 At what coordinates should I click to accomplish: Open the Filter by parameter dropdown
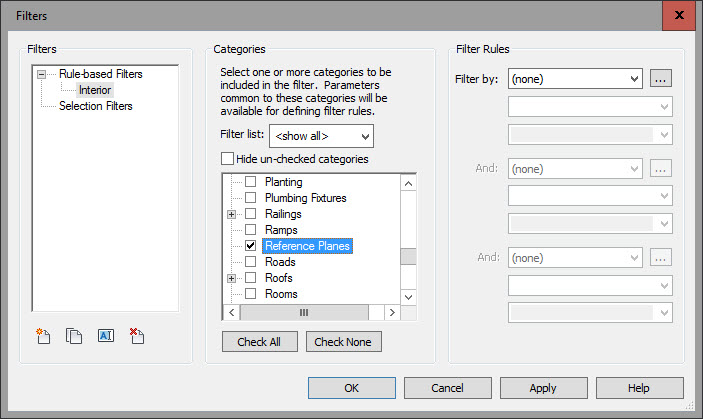point(575,78)
